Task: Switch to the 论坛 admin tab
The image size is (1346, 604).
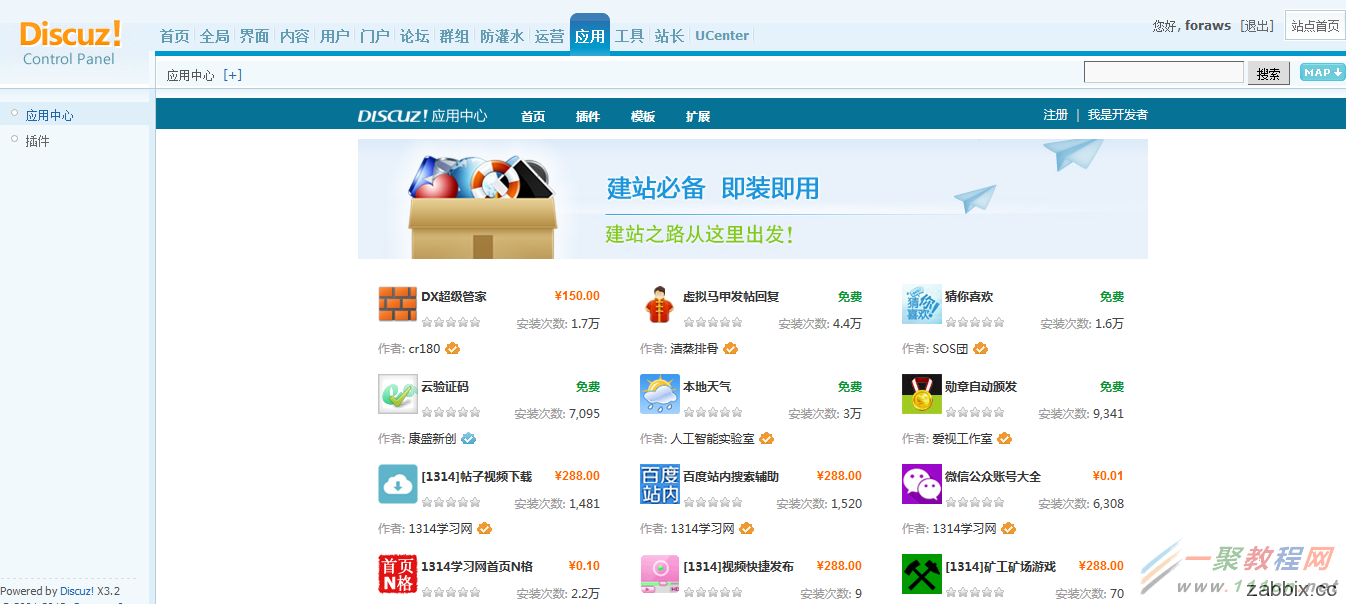Action: pyautogui.click(x=414, y=36)
